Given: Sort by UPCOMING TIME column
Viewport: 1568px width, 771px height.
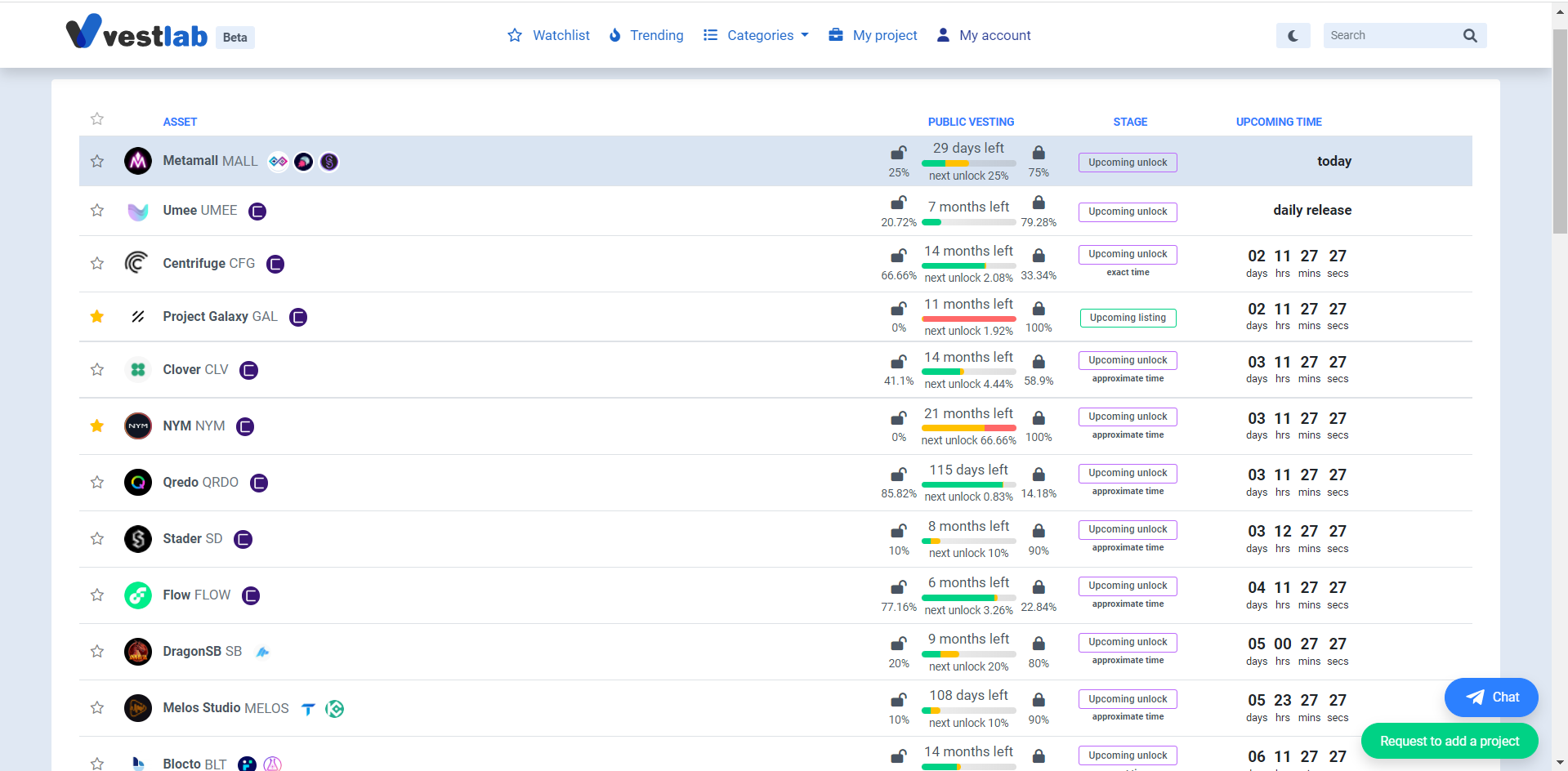Looking at the screenshot, I should (1279, 122).
